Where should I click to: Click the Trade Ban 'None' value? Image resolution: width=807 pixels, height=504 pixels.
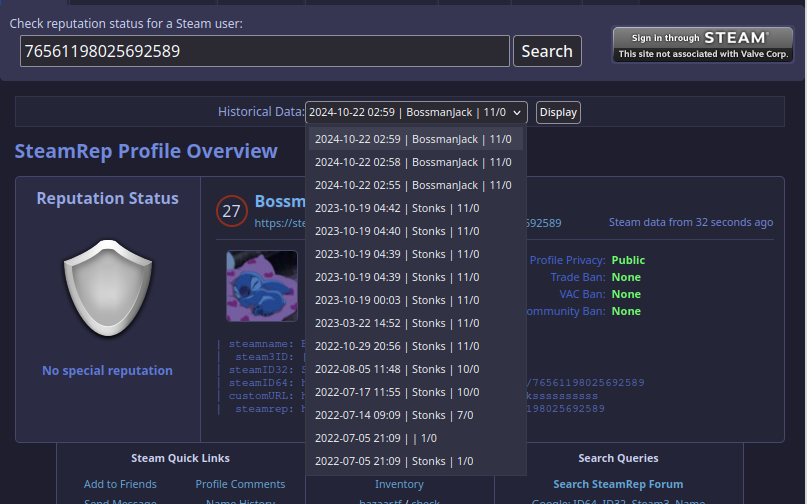click(626, 277)
